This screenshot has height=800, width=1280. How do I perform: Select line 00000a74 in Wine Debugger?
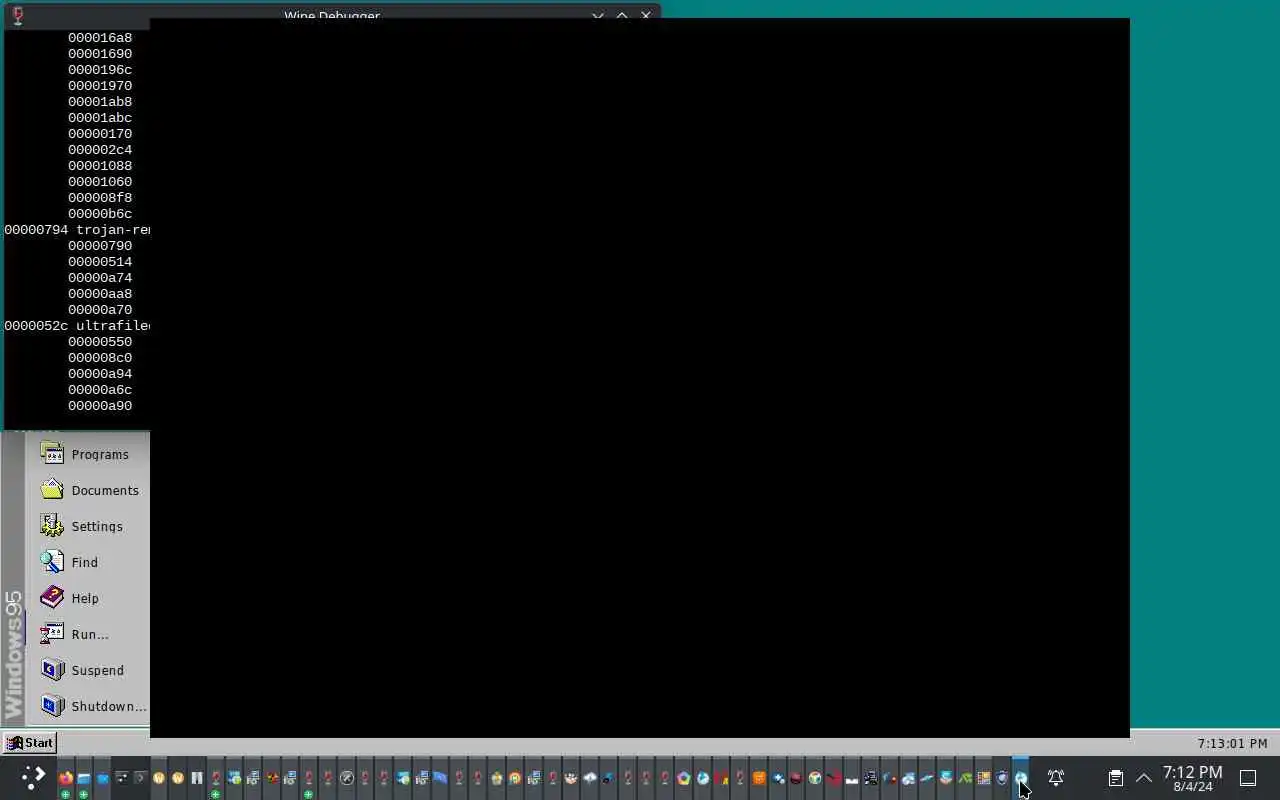pos(100,278)
